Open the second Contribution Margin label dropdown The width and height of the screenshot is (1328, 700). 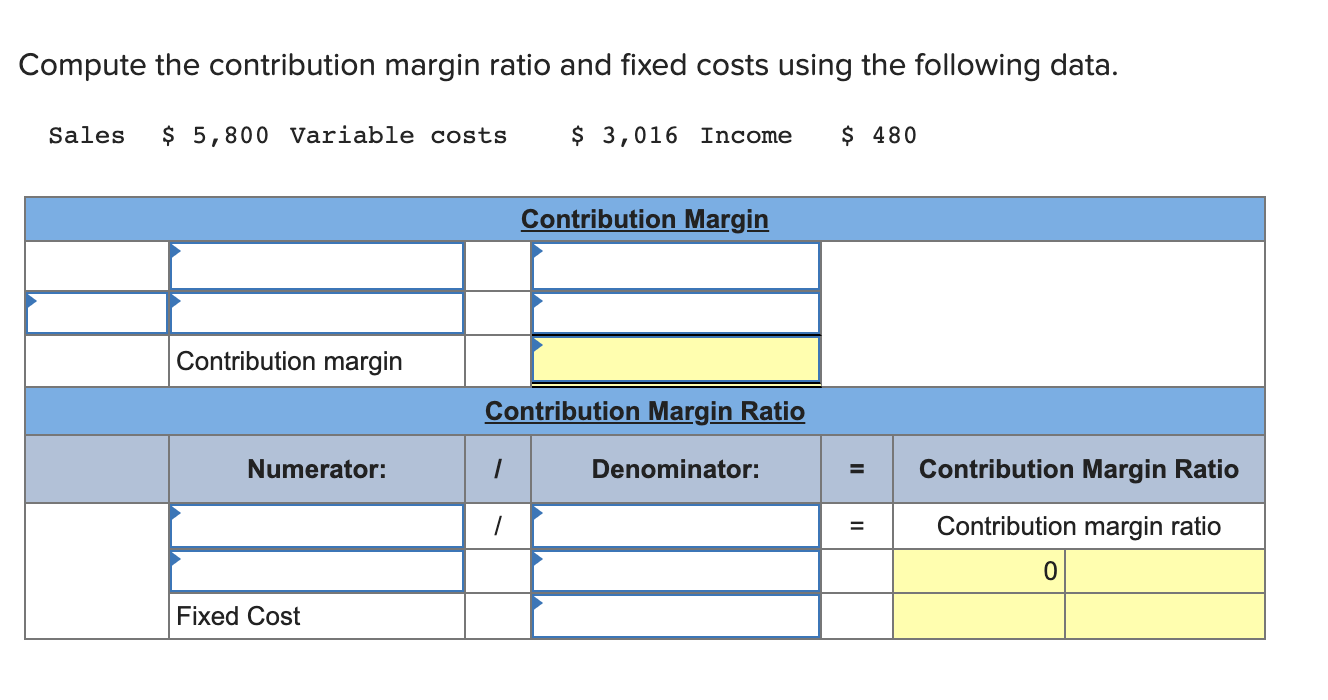coord(316,312)
